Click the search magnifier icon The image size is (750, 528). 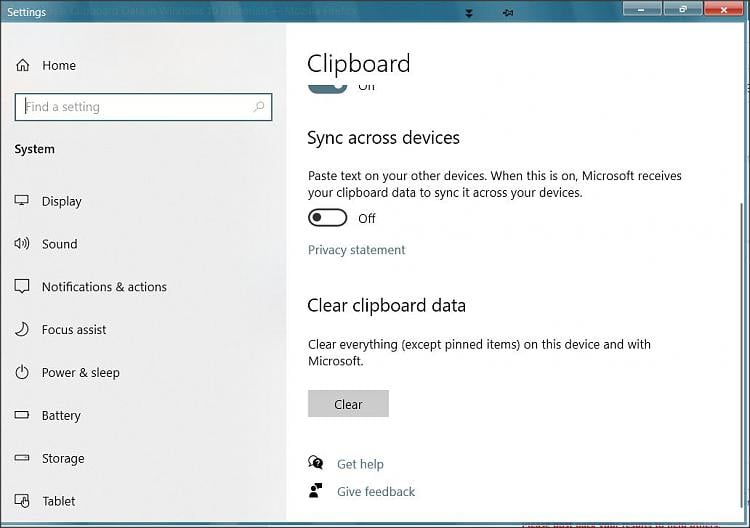[x=259, y=107]
